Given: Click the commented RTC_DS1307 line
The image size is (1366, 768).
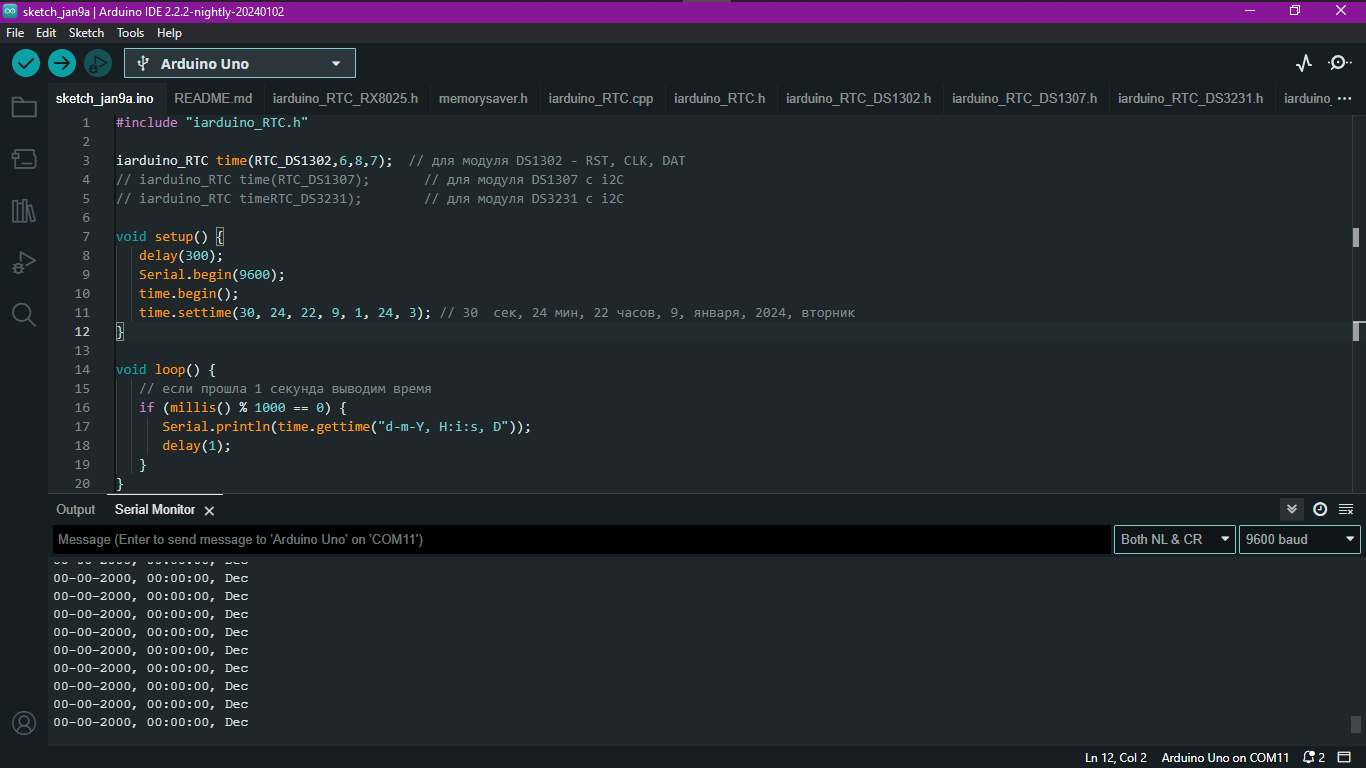Looking at the screenshot, I should [370, 179].
